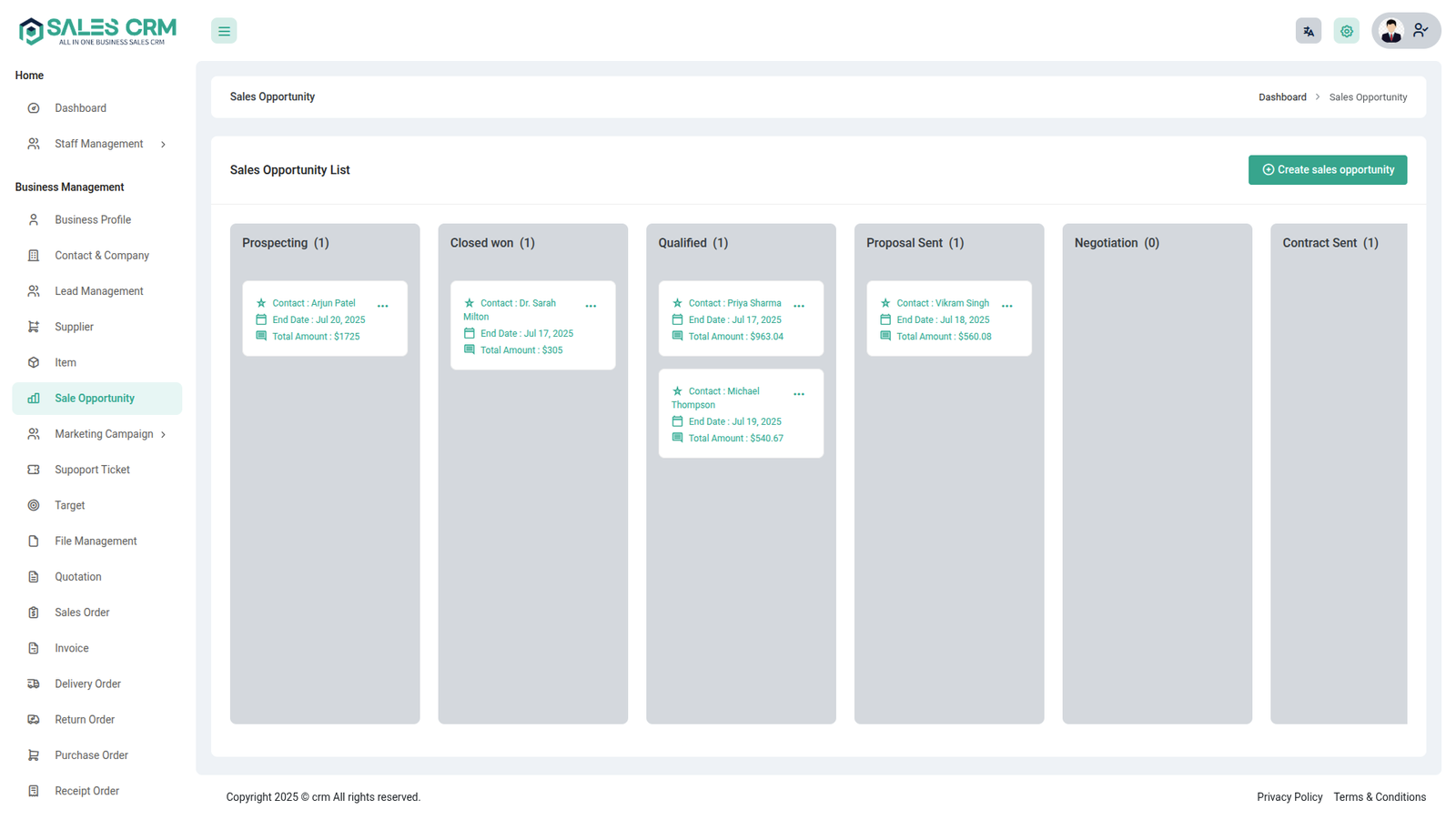Go to Dashboard via breadcrumb link
The image size is (1456, 820).
1281,97
